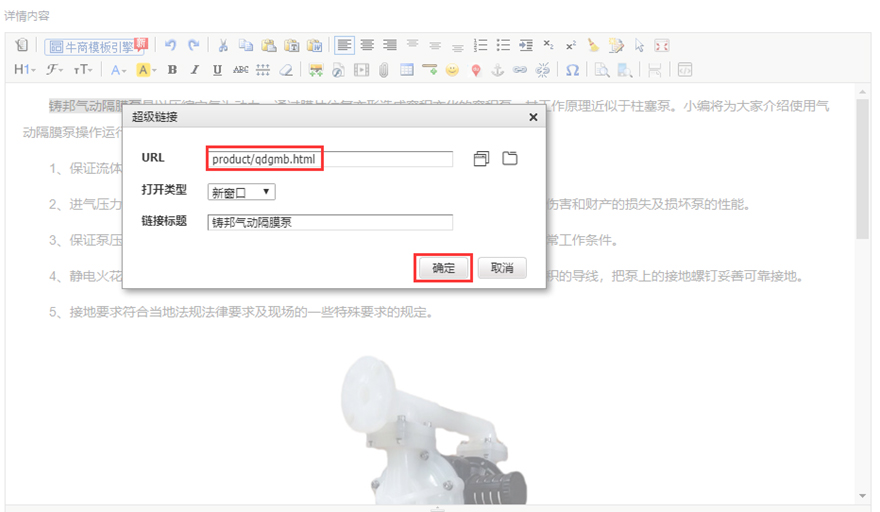This screenshot has width=880, height=512.
Task: Insert a bulleted list
Action: [503, 45]
